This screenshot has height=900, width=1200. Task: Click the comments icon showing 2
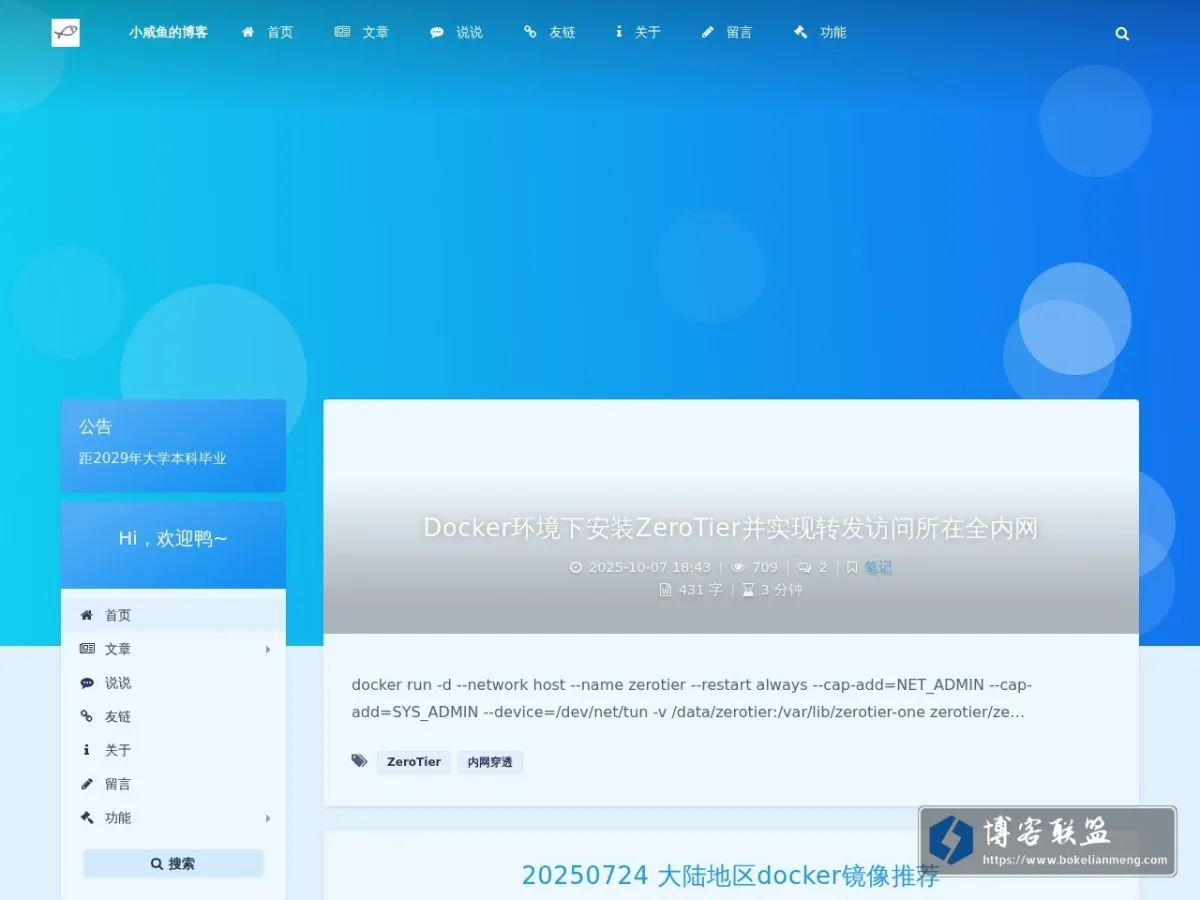click(x=804, y=567)
